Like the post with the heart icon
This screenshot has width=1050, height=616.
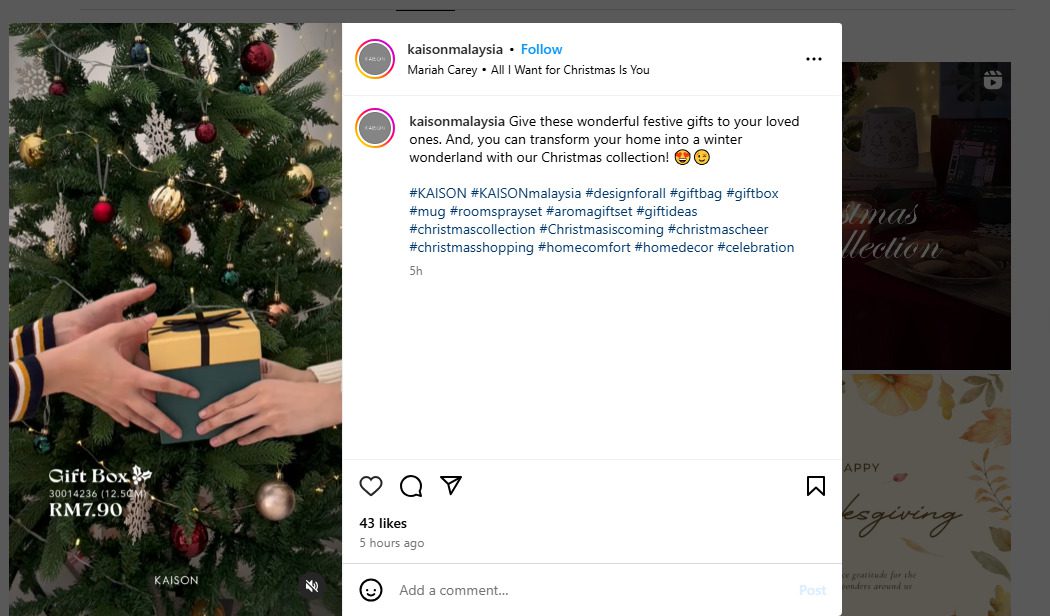tap(371, 486)
